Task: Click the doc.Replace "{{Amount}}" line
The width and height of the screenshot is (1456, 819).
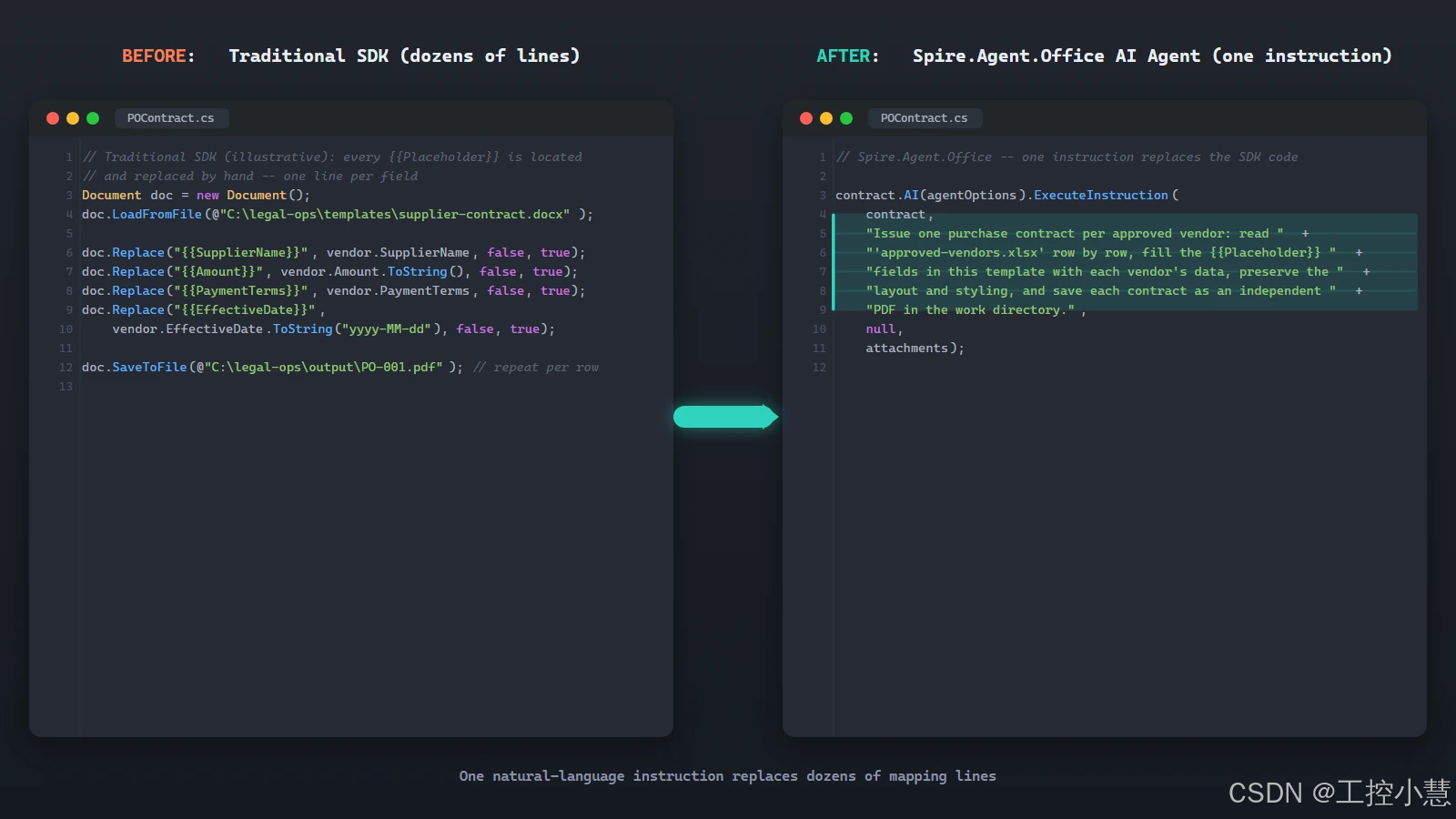Action: pyautogui.click(x=329, y=271)
